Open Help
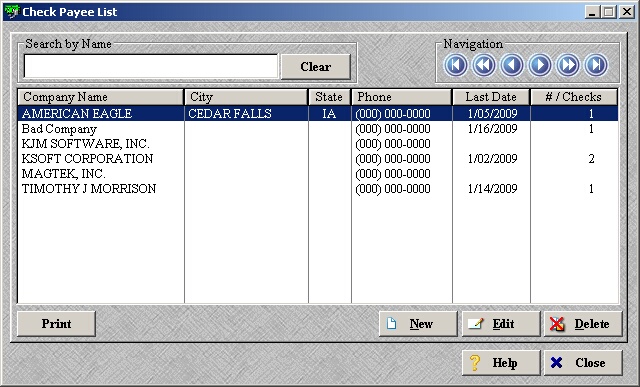 (x=501, y=363)
